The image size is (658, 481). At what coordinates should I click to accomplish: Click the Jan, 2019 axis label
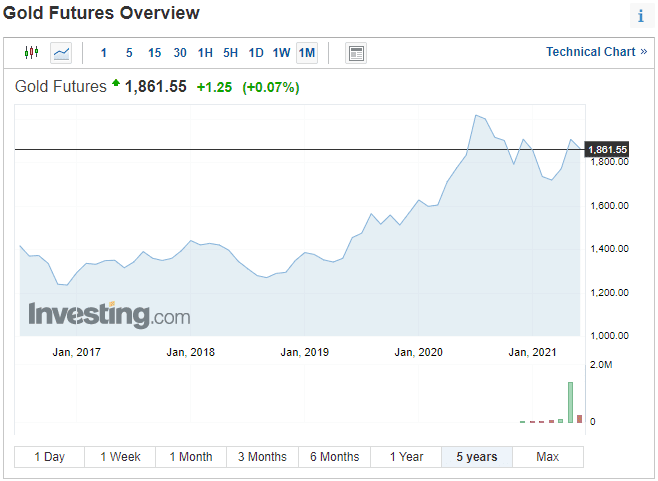click(x=305, y=352)
